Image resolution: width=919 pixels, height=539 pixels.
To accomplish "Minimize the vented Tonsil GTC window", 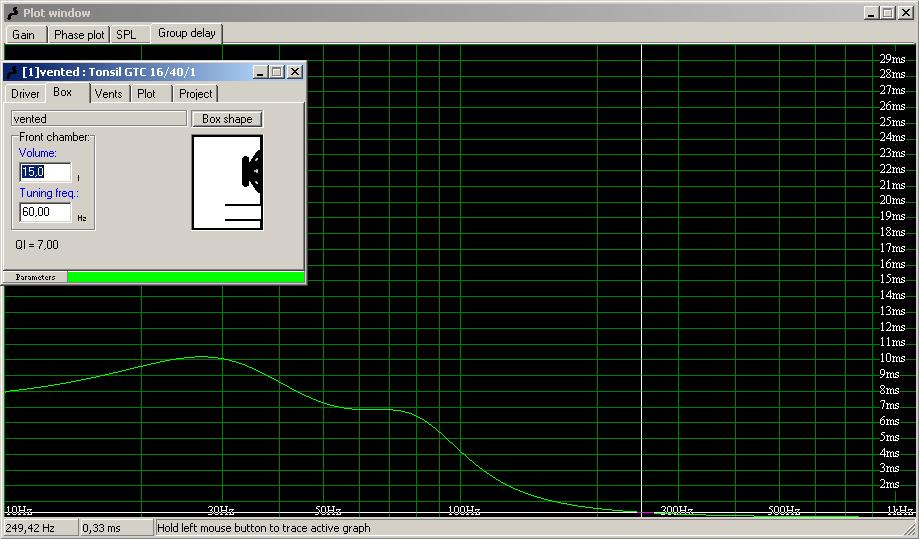I will point(260,72).
